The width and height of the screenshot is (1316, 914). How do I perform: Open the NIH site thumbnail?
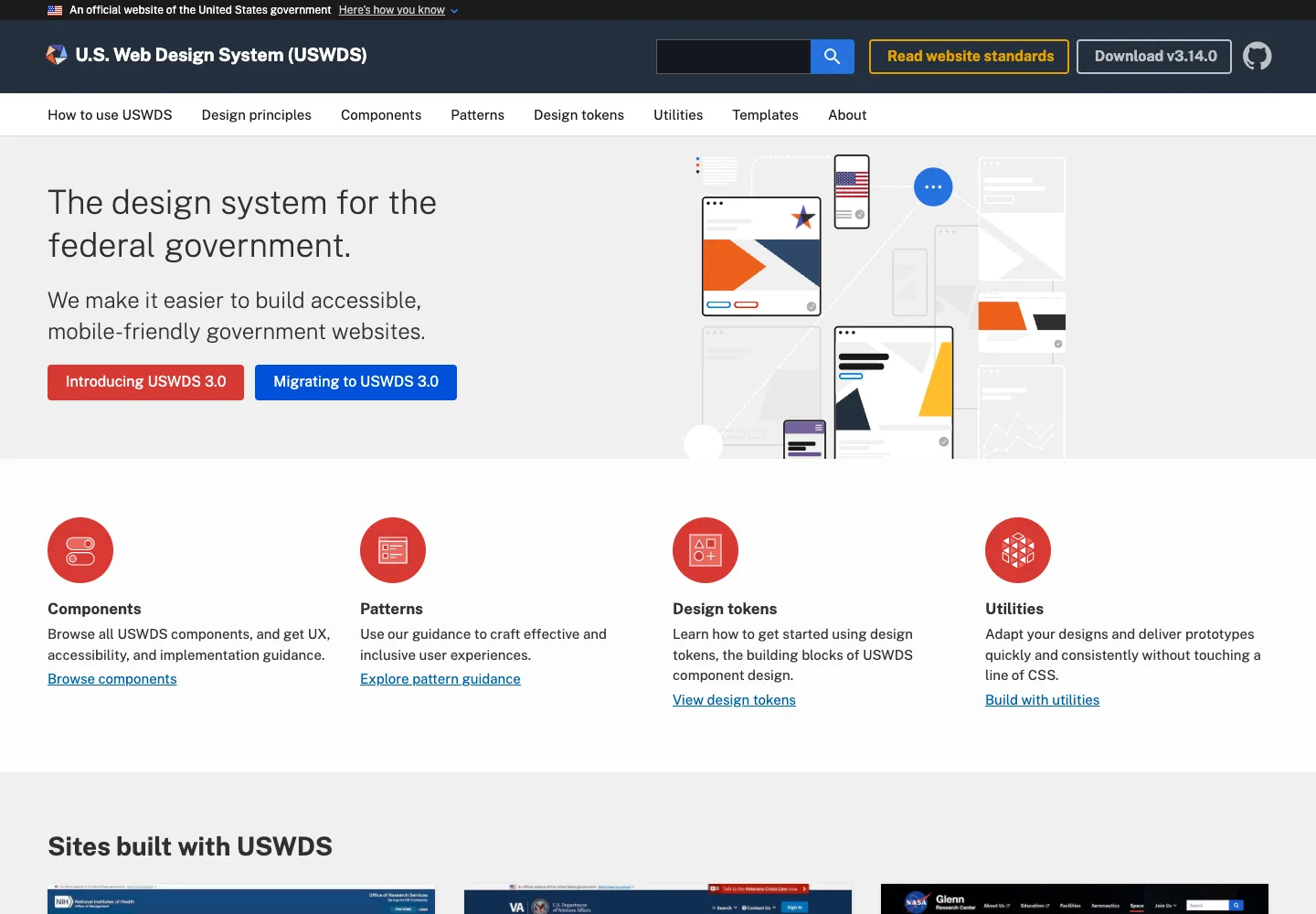pyautogui.click(x=241, y=899)
